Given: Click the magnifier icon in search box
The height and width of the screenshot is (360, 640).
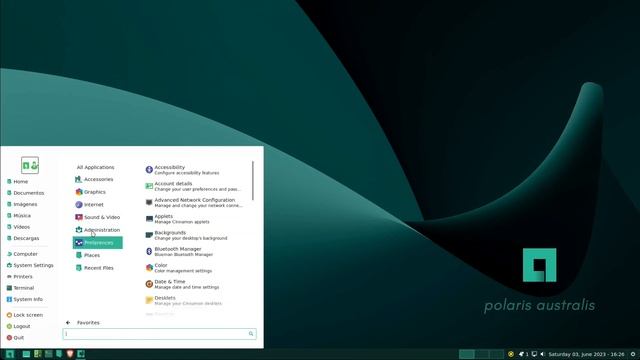Looking at the screenshot, I should pyautogui.click(x=251, y=334).
